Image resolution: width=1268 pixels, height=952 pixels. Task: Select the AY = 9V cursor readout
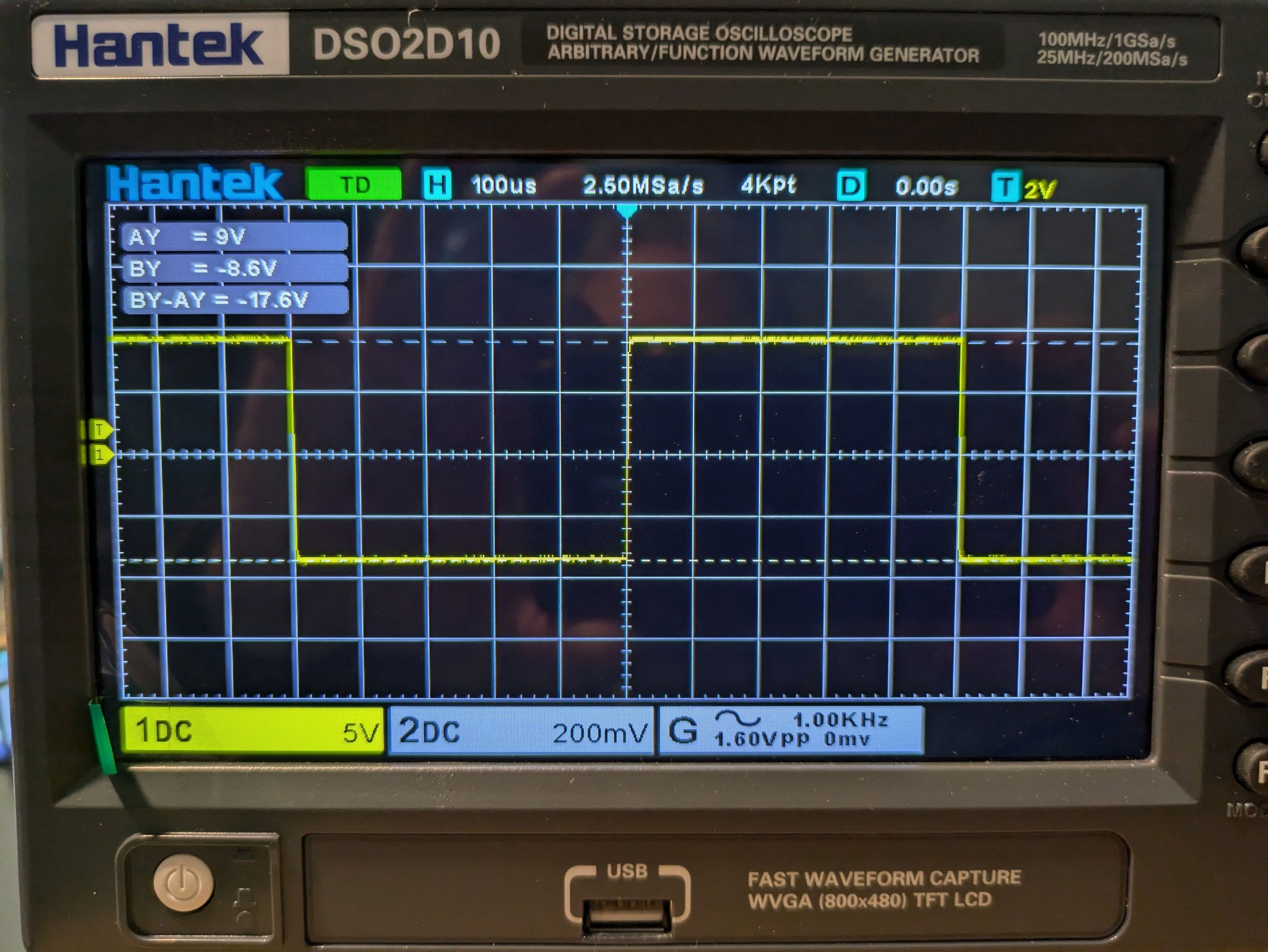235,236
